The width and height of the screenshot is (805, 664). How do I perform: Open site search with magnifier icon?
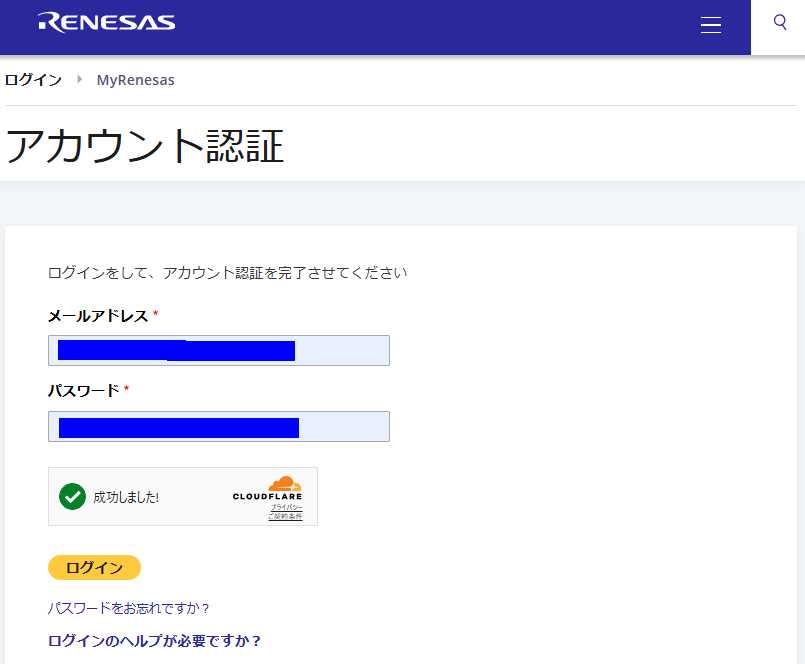(781, 22)
